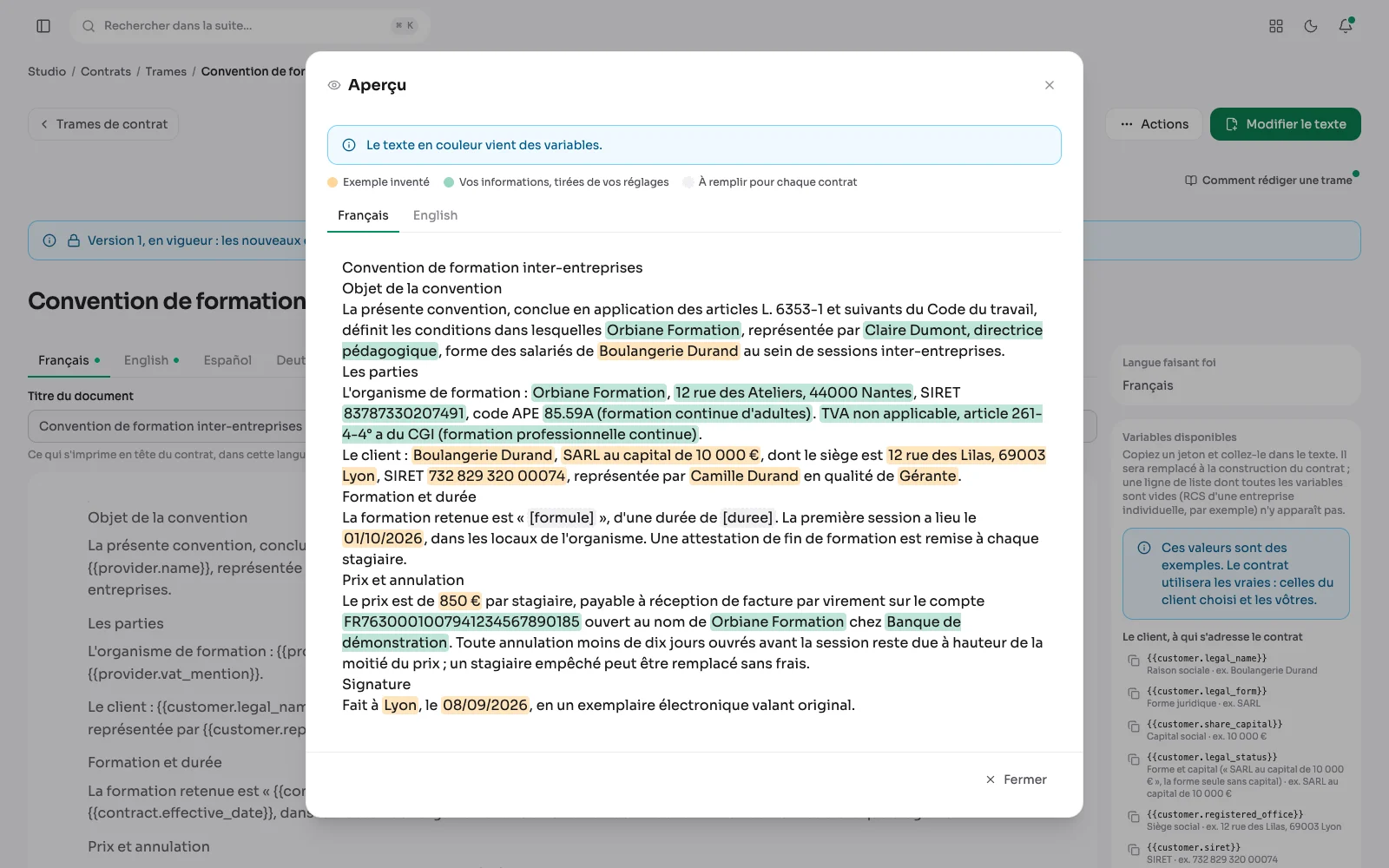Viewport: 1389px width, 868px height.
Task: Click the highlighted date 01/10/2026
Action: (x=383, y=538)
